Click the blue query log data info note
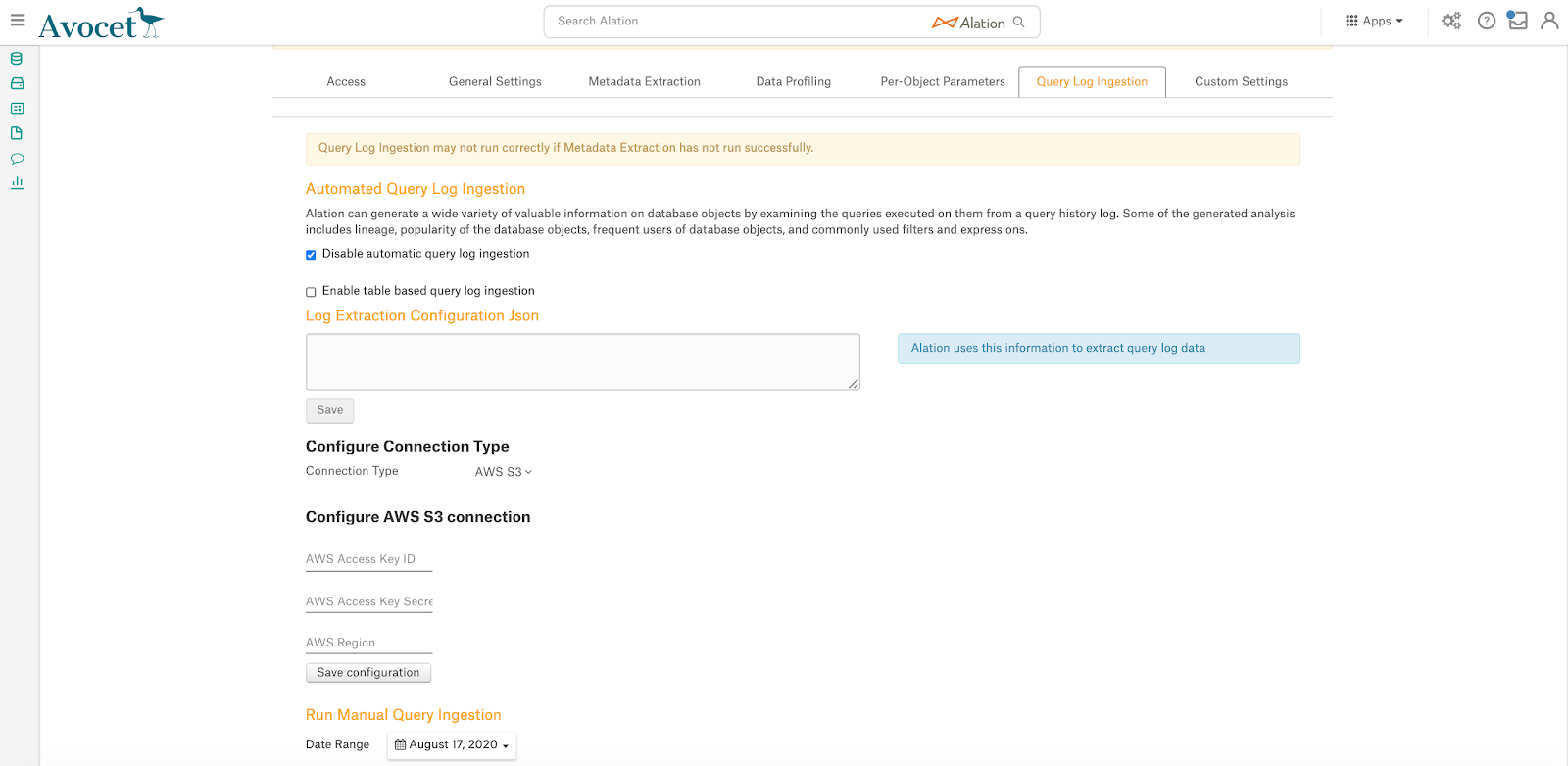 pyautogui.click(x=1099, y=349)
